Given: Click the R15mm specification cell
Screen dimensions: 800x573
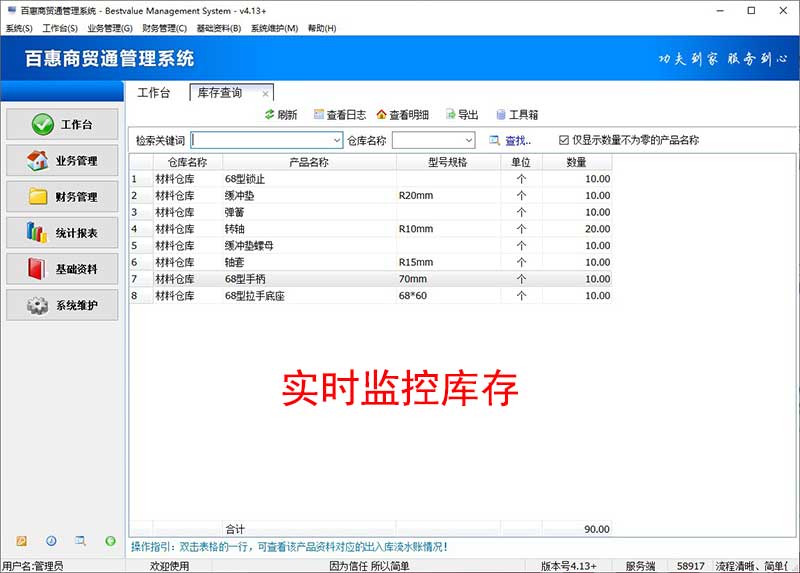Looking at the screenshot, I should [448, 262].
